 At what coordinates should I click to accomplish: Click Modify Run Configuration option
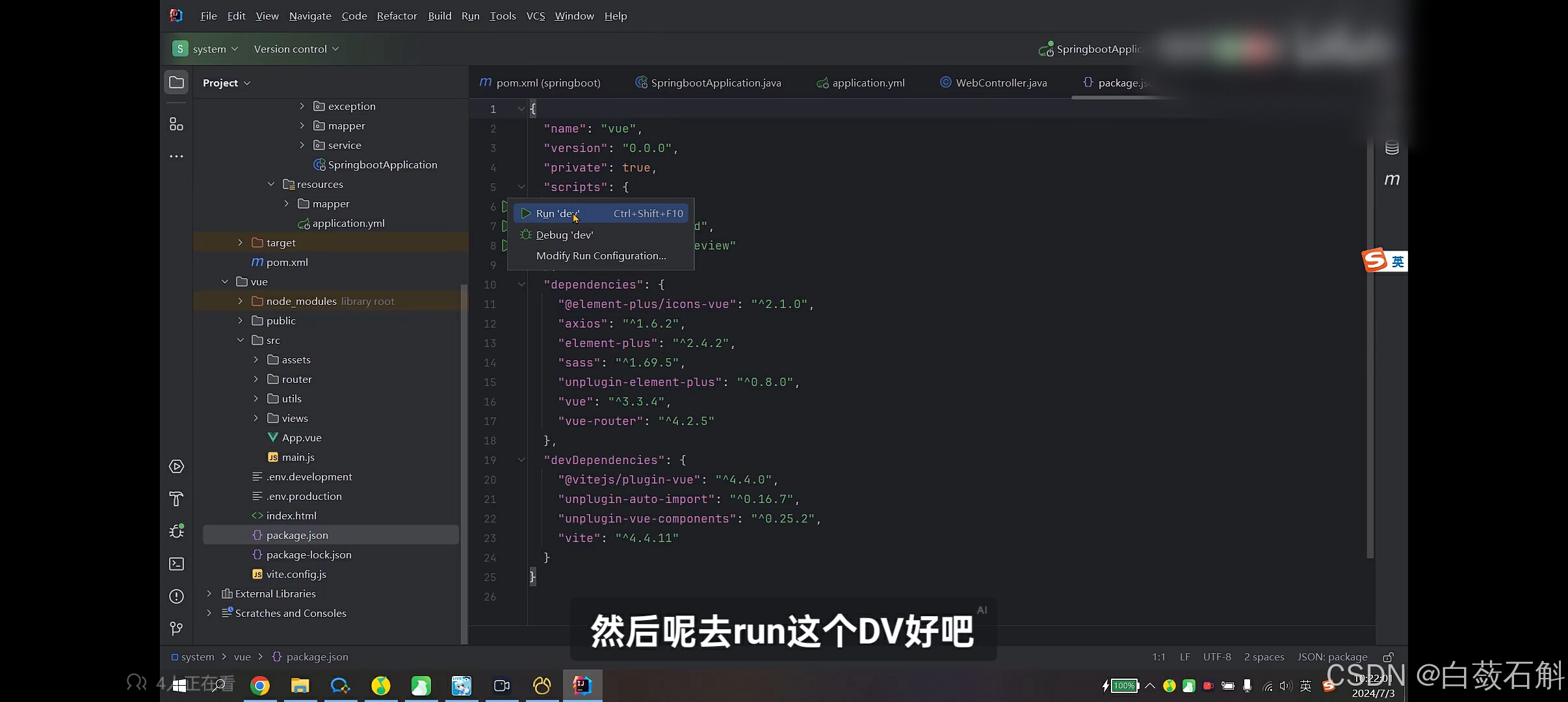(x=601, y=255)
